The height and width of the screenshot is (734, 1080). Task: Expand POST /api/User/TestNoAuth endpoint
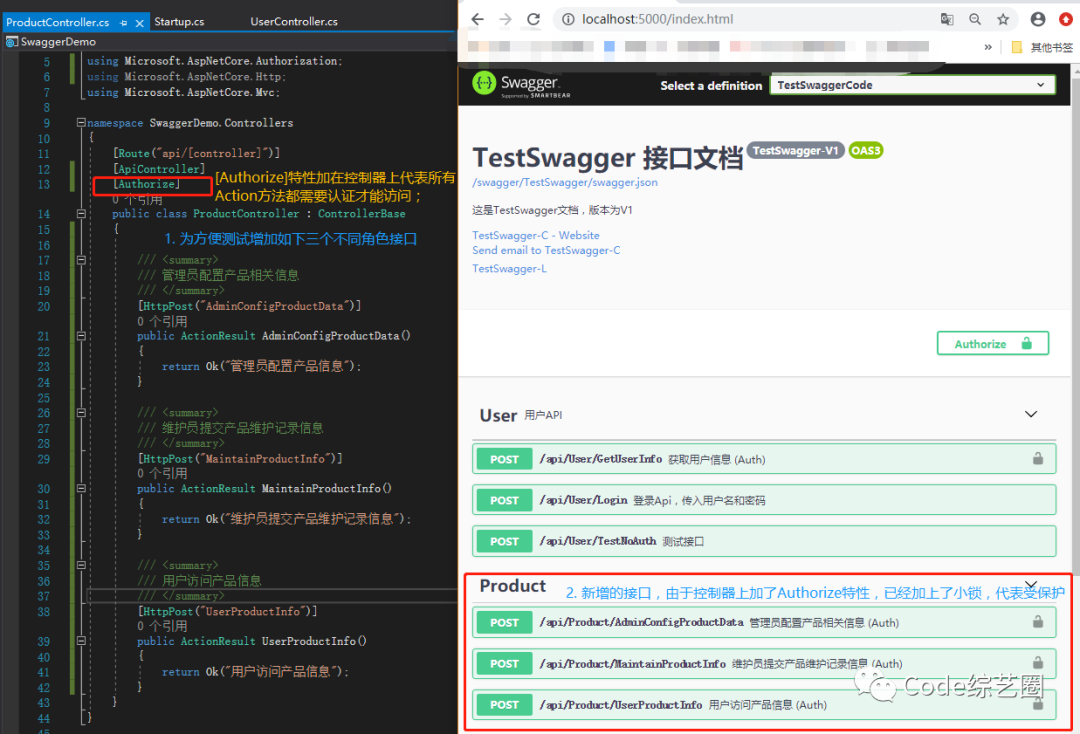[764, 541]
